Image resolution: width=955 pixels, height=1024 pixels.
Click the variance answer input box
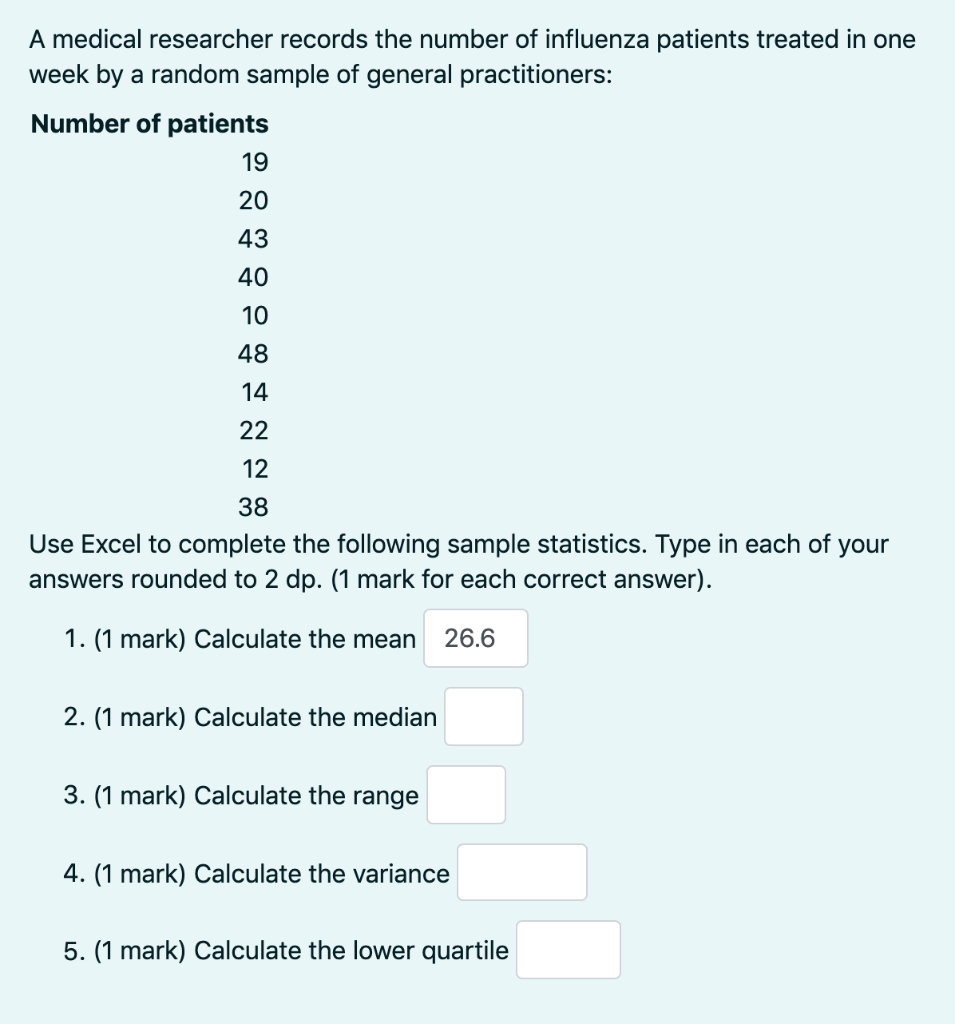[521, 872]
